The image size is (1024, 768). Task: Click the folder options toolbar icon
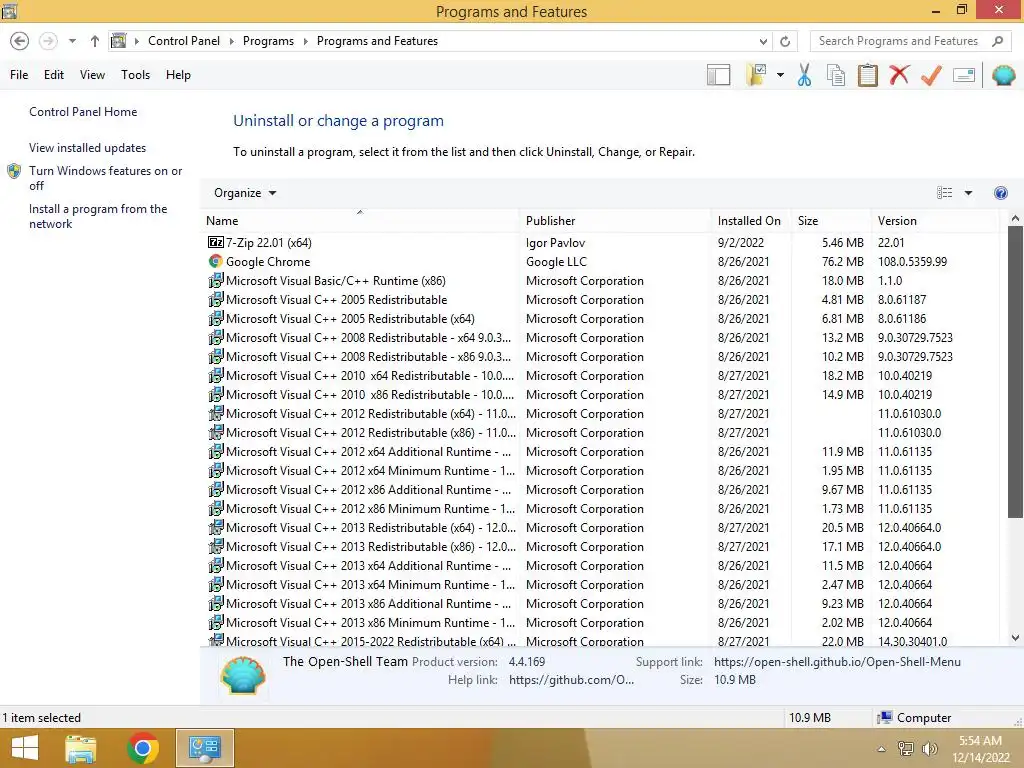coord(756,75)
